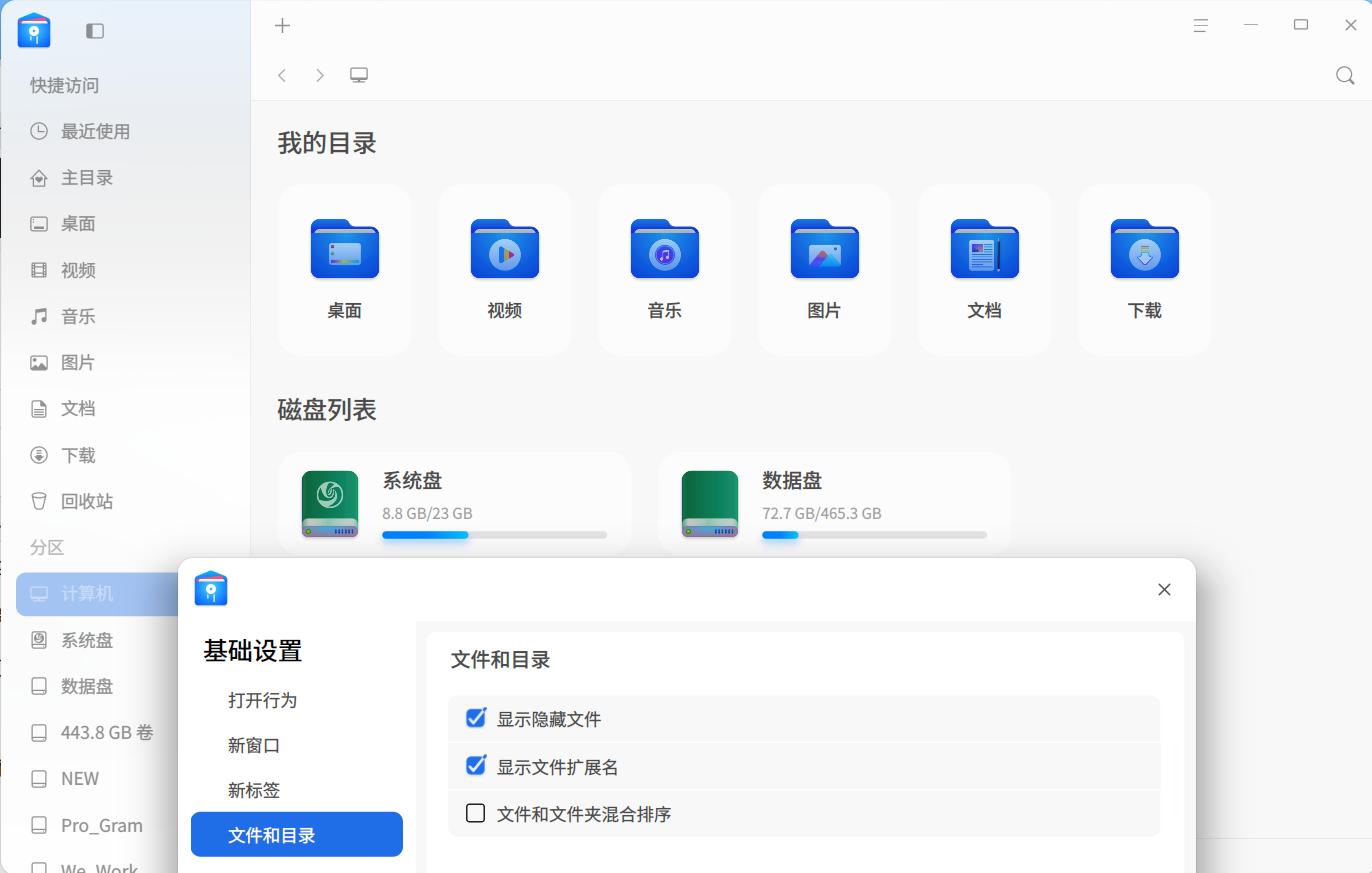
Task: Open the 文档 folder icon
Action: pos(985,249)
